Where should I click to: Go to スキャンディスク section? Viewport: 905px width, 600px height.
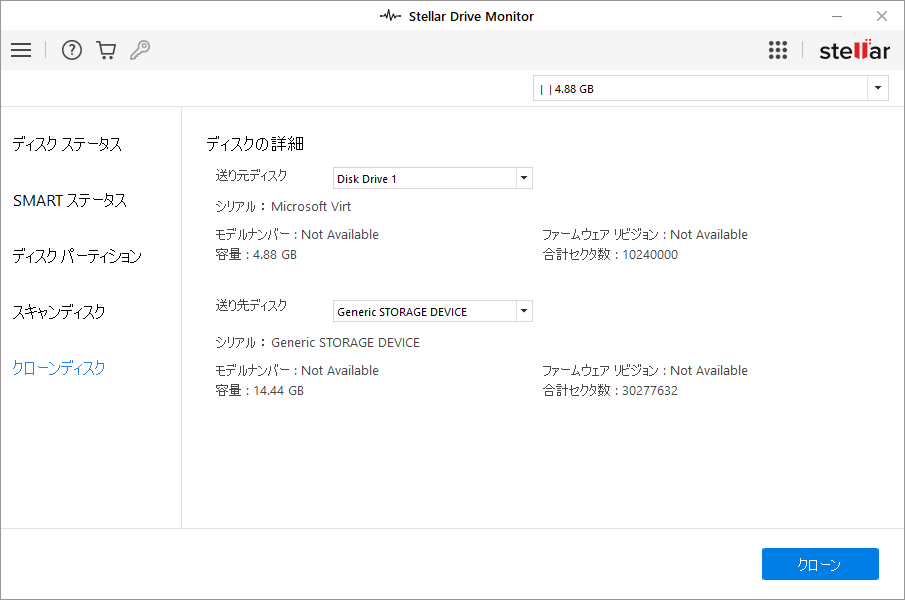click(59, 312)
